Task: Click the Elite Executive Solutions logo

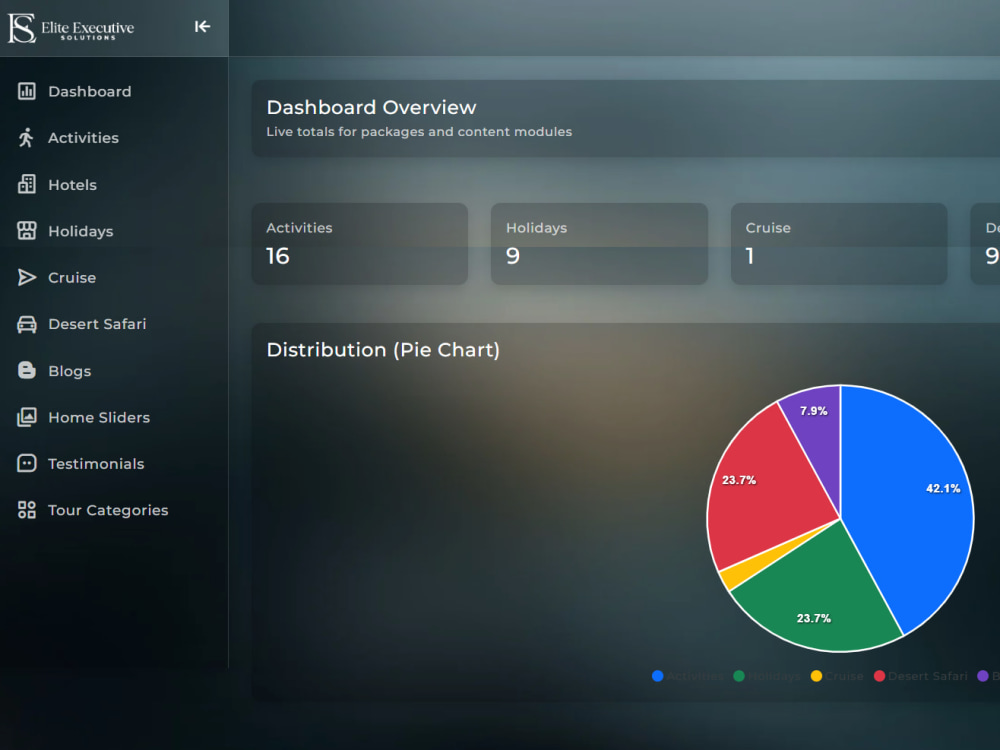Action: click(x=71, y=28)
